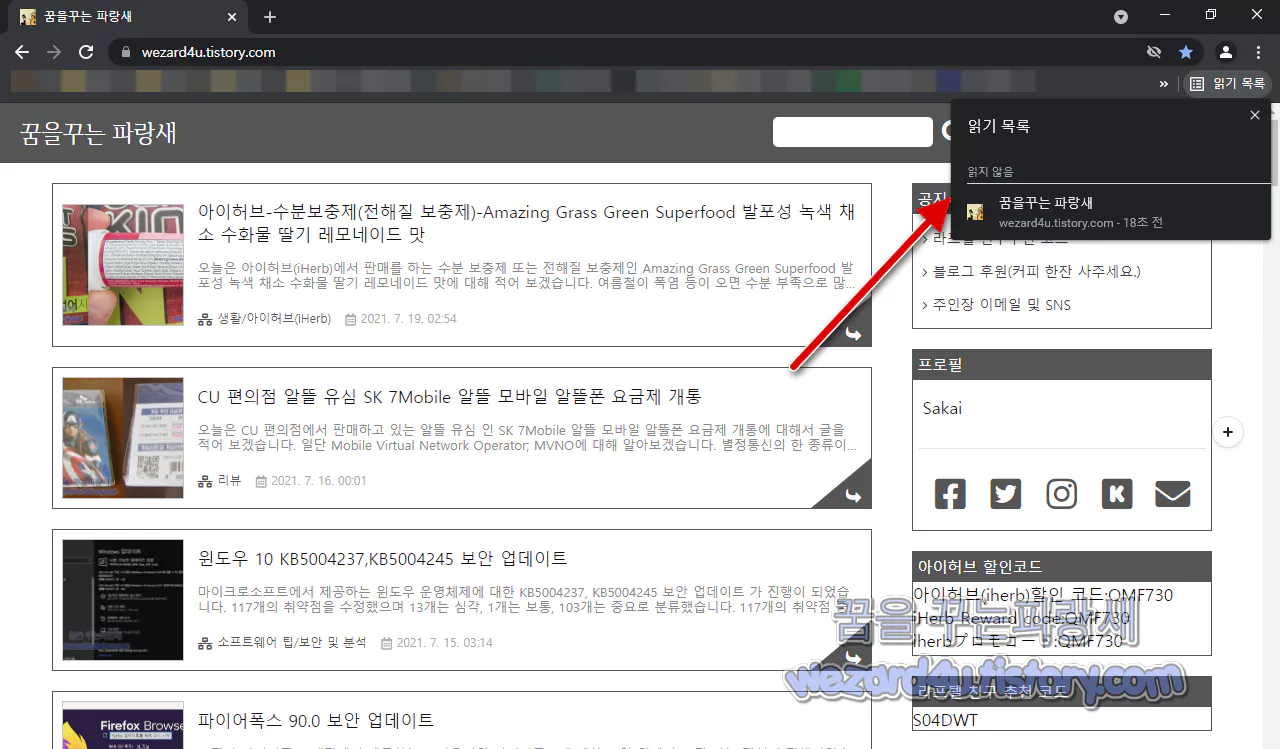This screenshot has width=1280, height=749.
Task: Go back to the previous page
Action: click(22, 52)
